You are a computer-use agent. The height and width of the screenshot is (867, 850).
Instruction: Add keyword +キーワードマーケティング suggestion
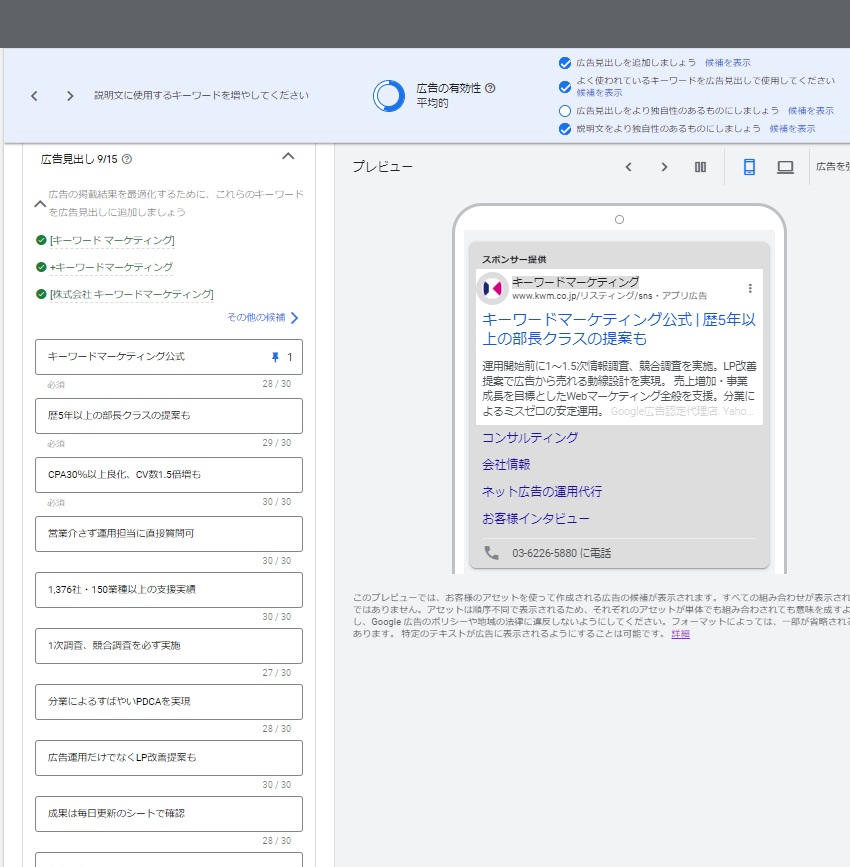pyautogui.click(x=111, y=268)
